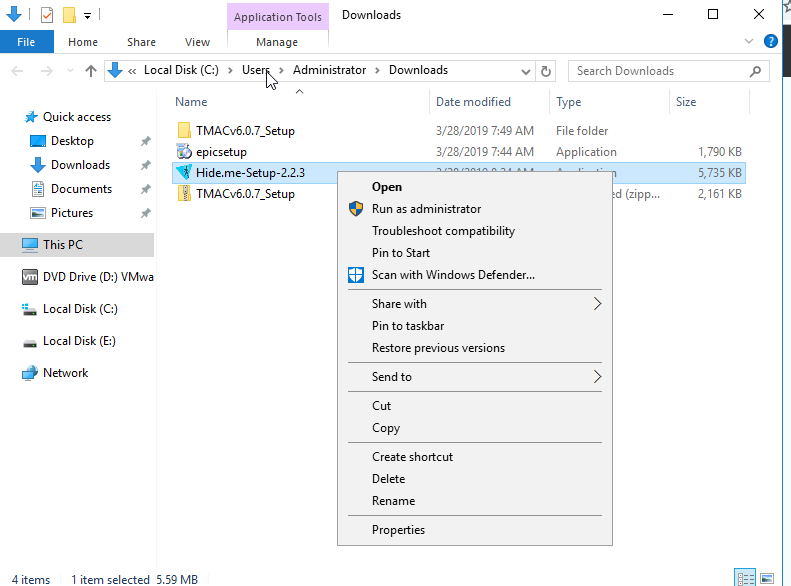Choose Create shortcut
This screenshot has width=791, height=586.
point(475,457)
